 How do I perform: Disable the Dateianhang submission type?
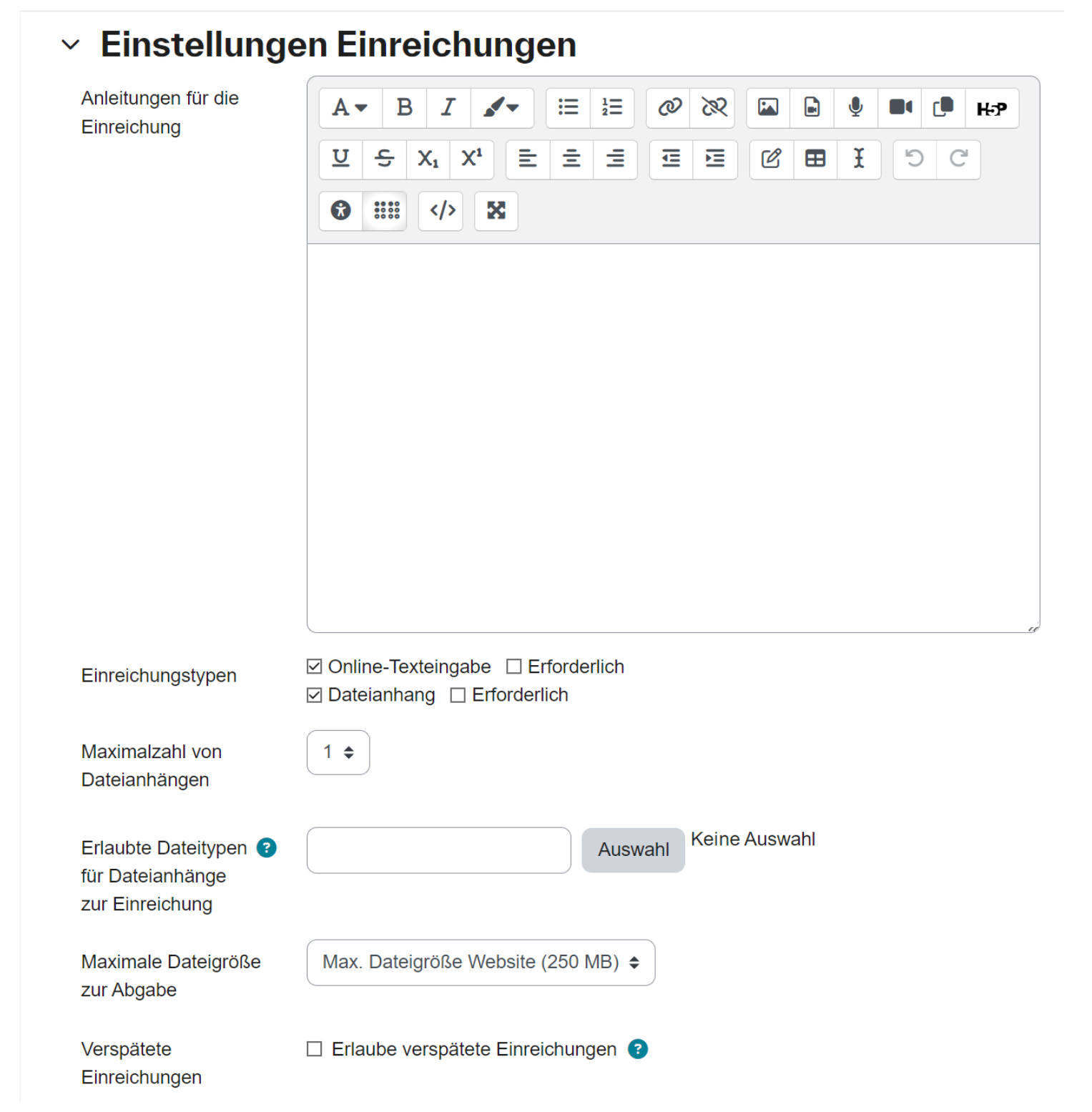(x=313, y=694)
